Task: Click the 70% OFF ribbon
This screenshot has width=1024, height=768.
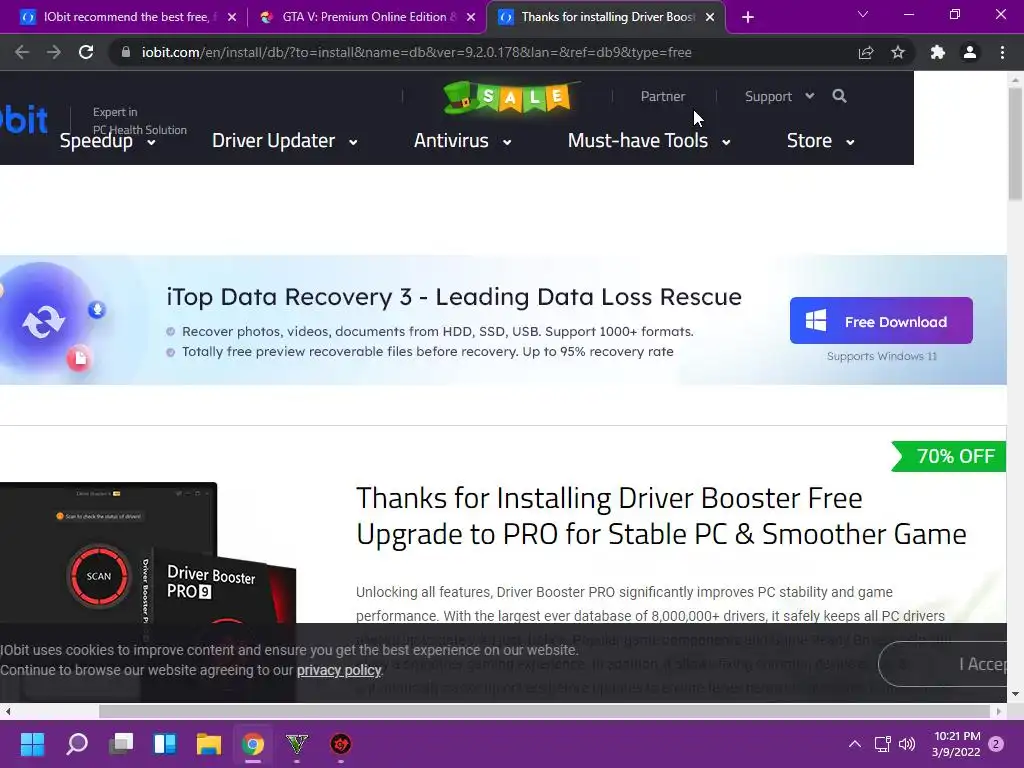Action: point(948,456)
